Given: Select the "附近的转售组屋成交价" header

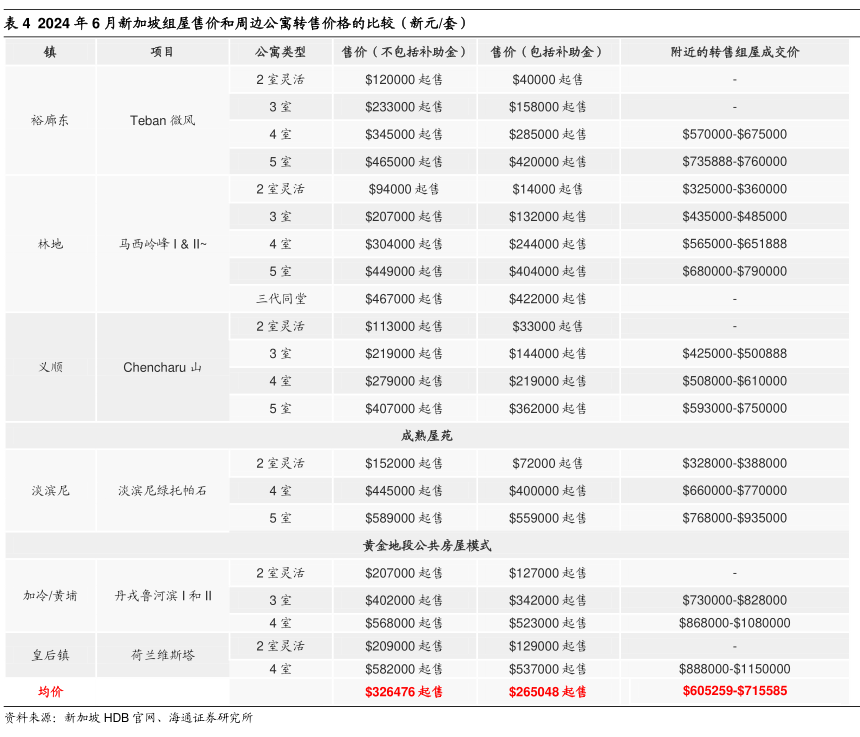Looking at the screenshot, I should coord(735,52).
